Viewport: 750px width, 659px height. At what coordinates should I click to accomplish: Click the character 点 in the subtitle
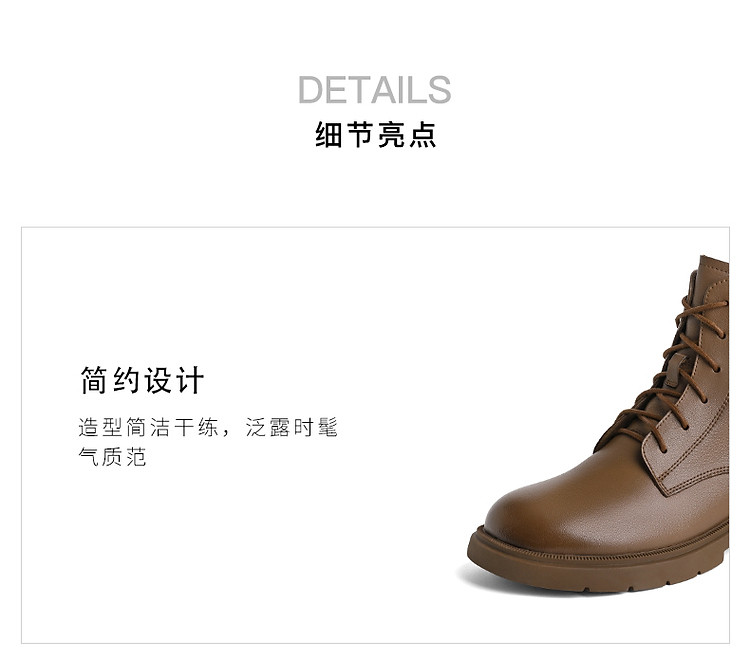point(423,134)
